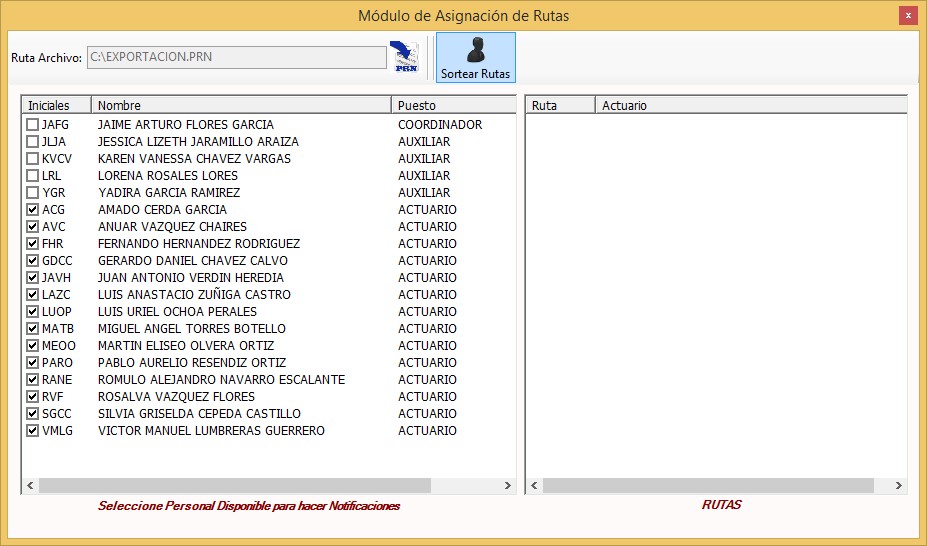
Task: Uncheck the RANE checkbox
Action: tap(33, 379)
